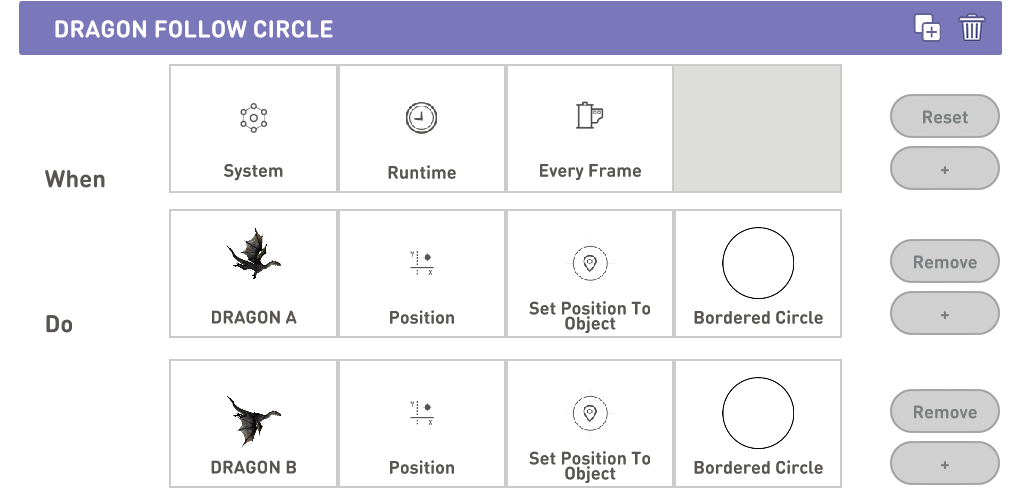Select the DRAGON B object tile

pyautogui.click(x=253, y=423)
